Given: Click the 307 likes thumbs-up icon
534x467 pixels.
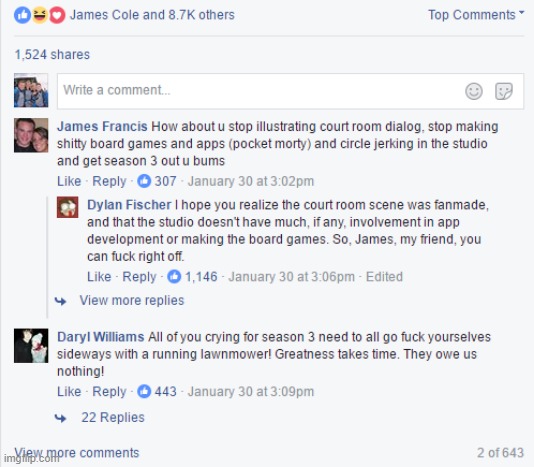Looking at the screenshot, I should [144, 181].
